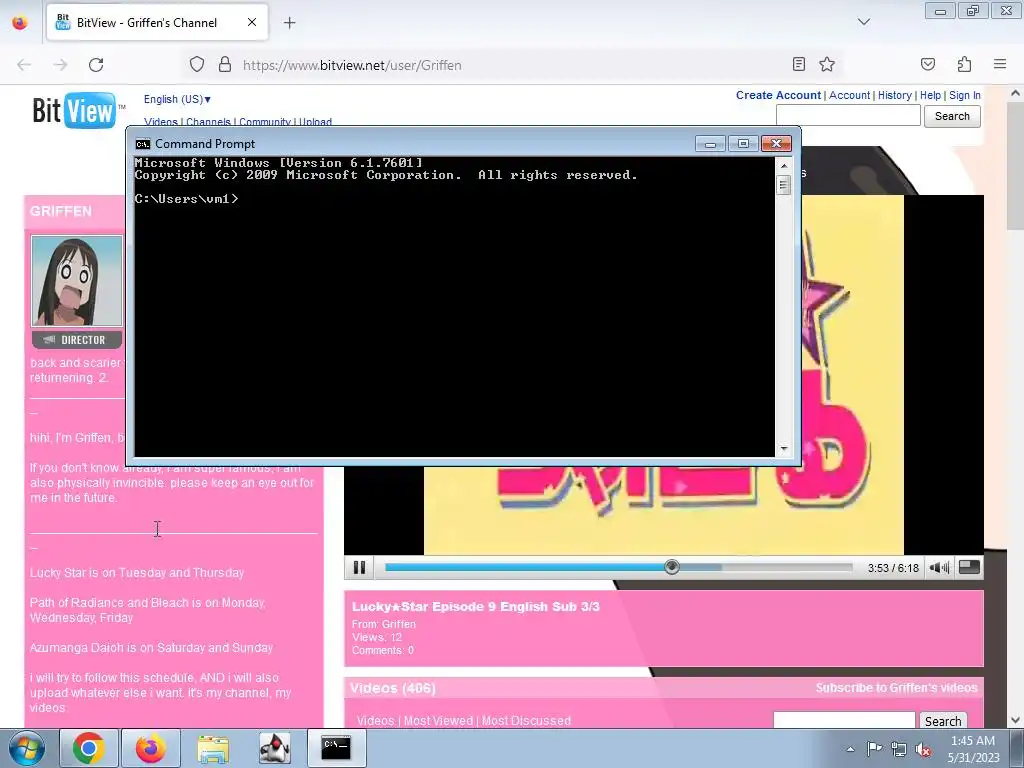This screenshot has width=1024, height=768.
Task: Click the Firefox icon left of the tab strip
Action: pos(20,22)
